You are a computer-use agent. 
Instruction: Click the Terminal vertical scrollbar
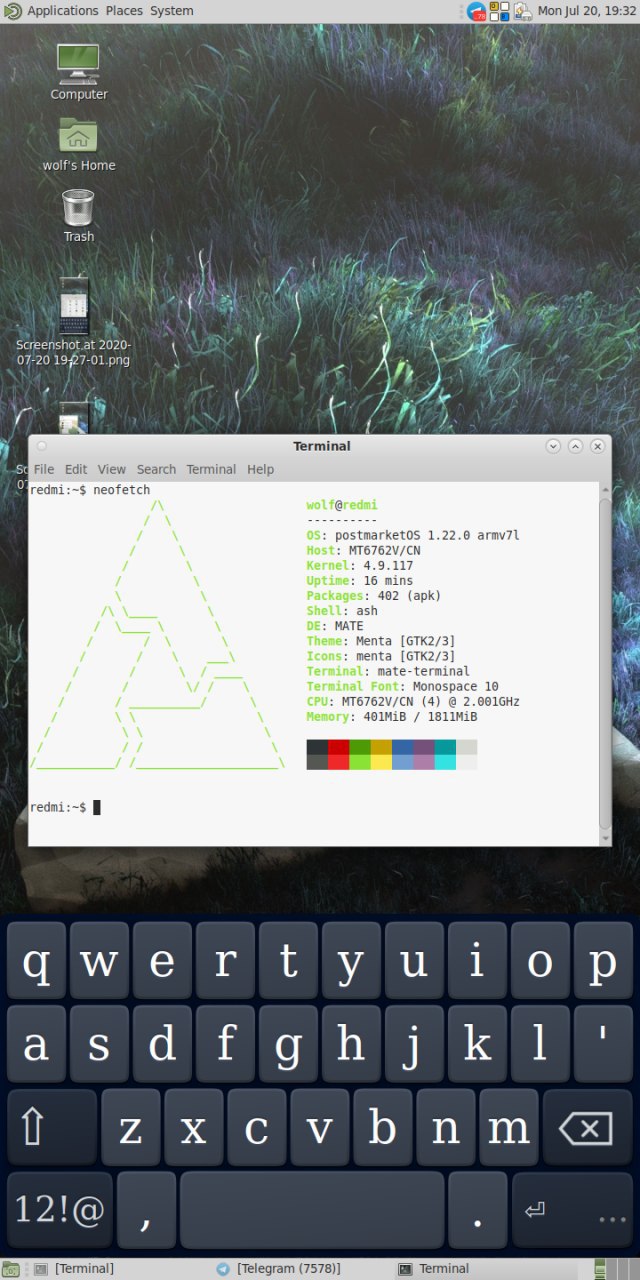[x=604, y=662]
